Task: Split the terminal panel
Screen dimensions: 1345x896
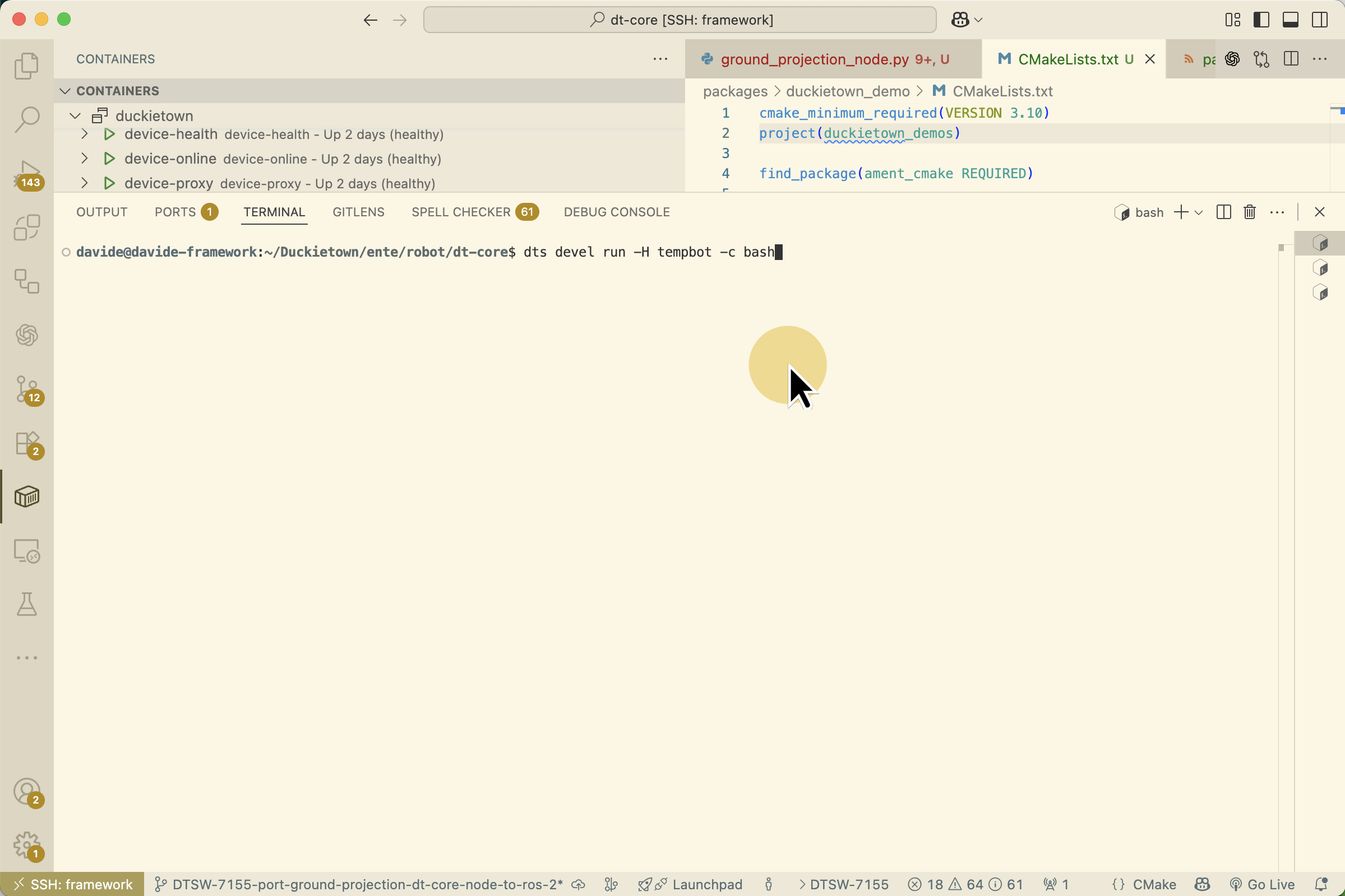Action: click(1223, 212)
